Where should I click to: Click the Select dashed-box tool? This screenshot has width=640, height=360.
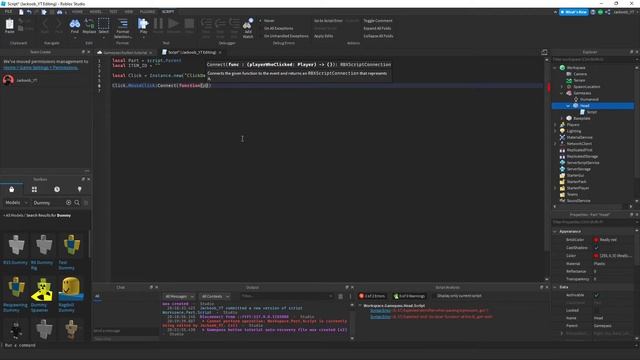click(x=104, y=26)
